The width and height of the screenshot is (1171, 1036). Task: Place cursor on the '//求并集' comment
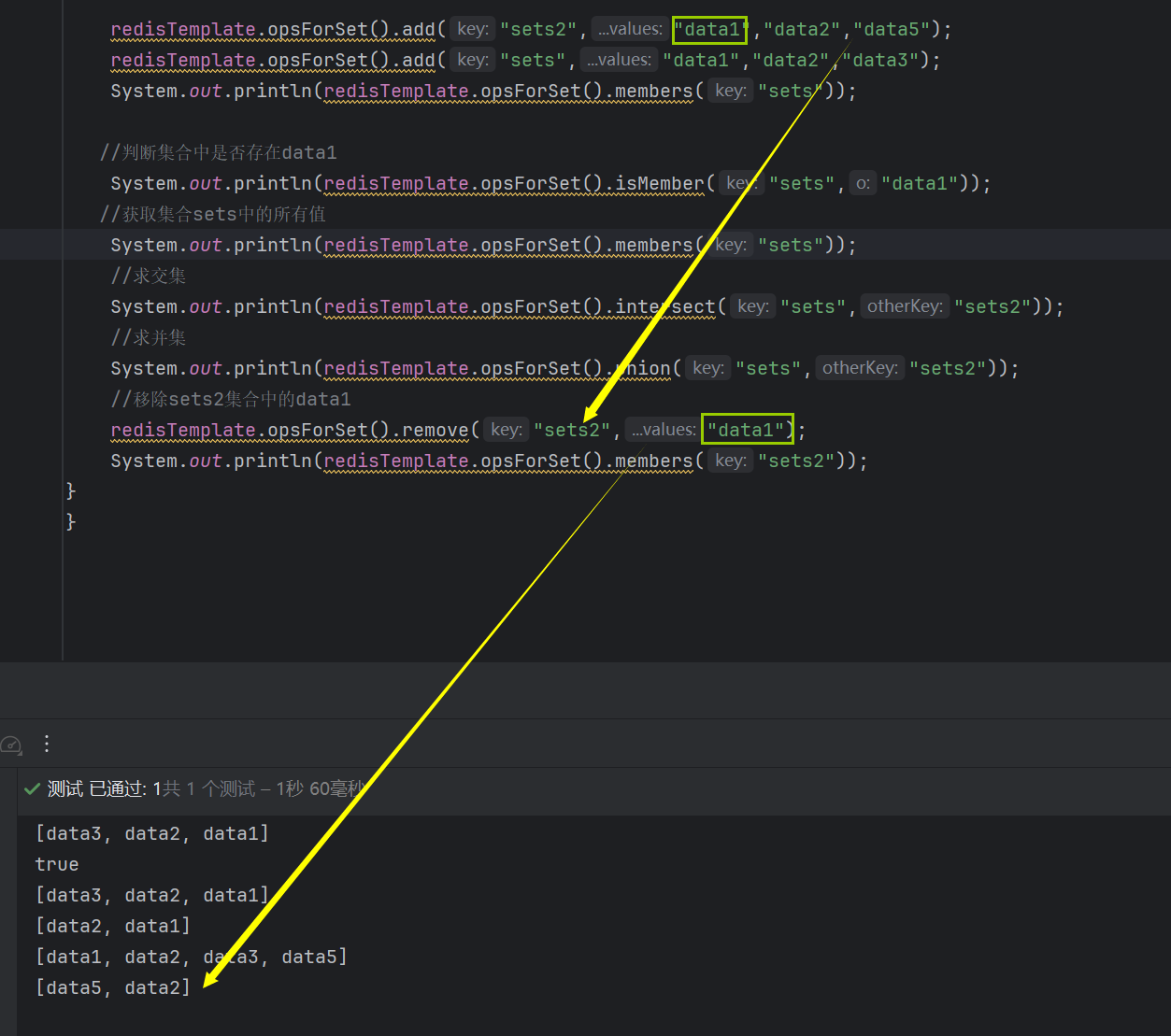pos(149,338)
